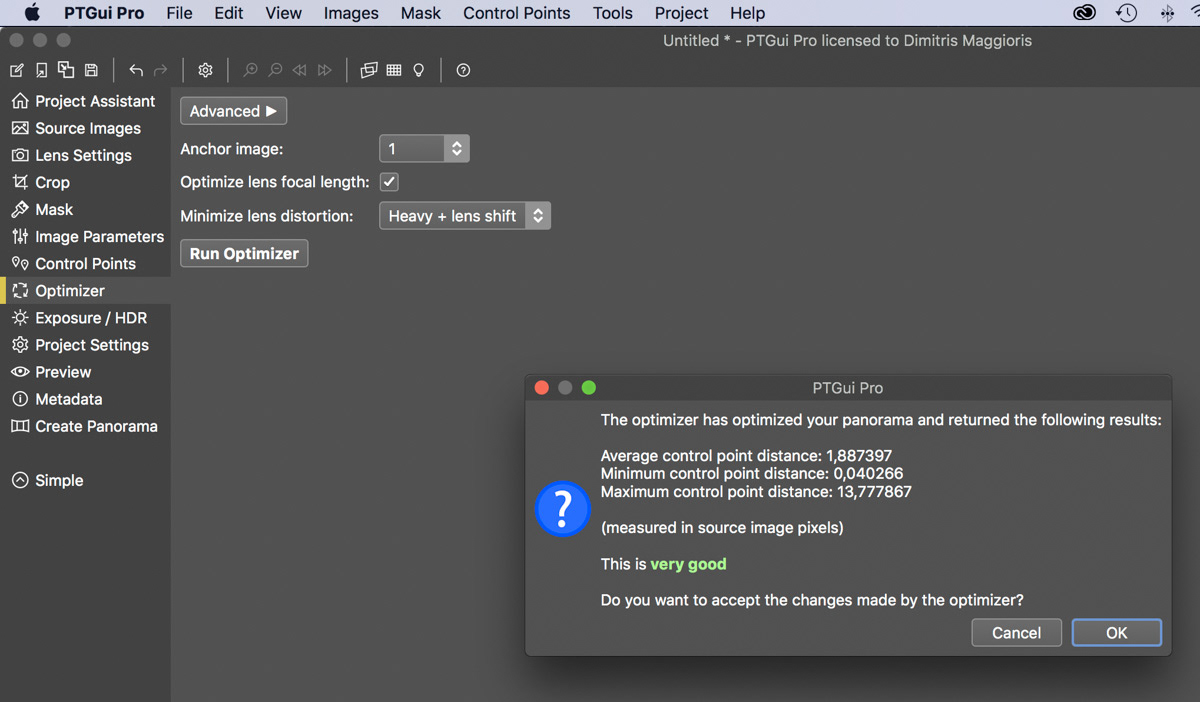The image size is (1200, 702).
Task: Click the Anchor image stepper arrows
Action: 457,149
